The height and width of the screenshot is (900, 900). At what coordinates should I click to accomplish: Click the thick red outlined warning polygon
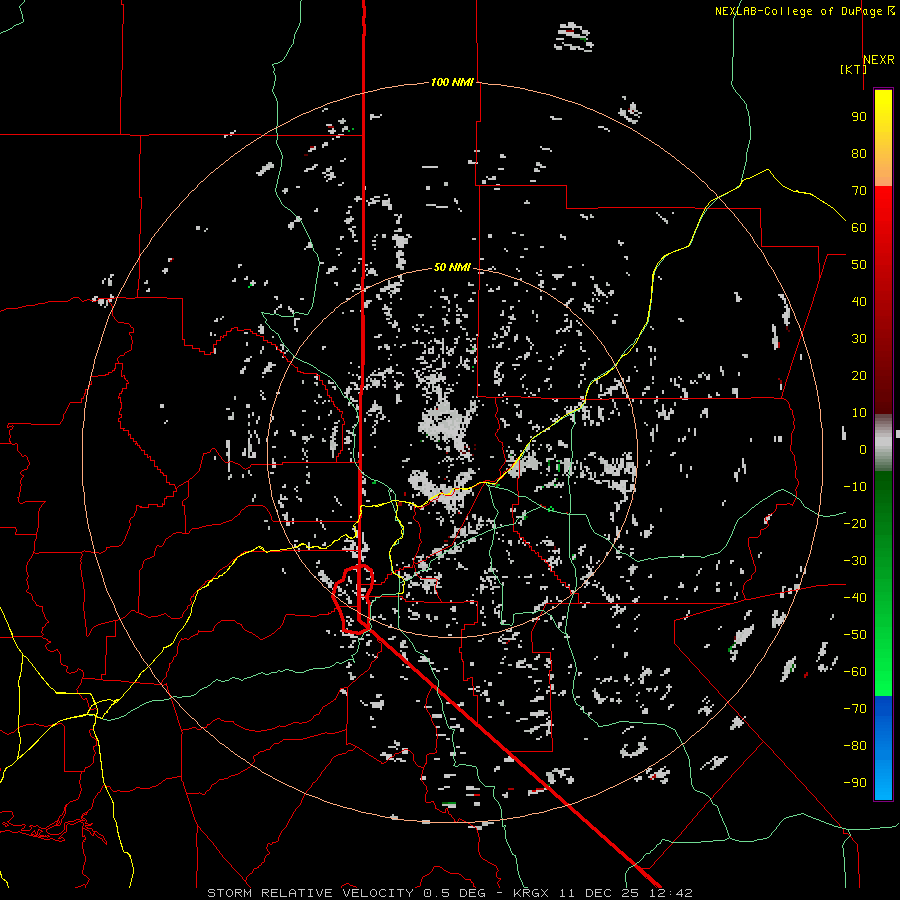(x=354, y=599)
